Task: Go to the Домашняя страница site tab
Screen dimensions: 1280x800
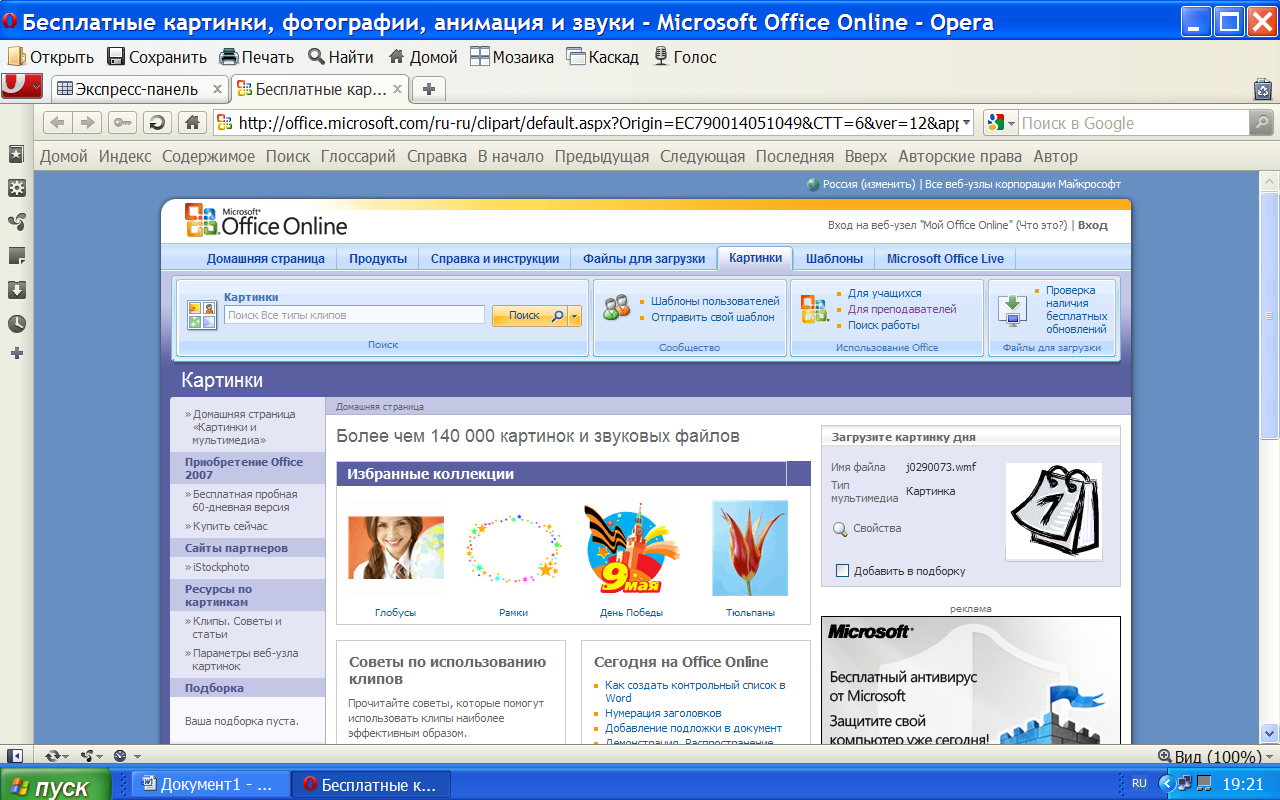Action: point(266,258)
